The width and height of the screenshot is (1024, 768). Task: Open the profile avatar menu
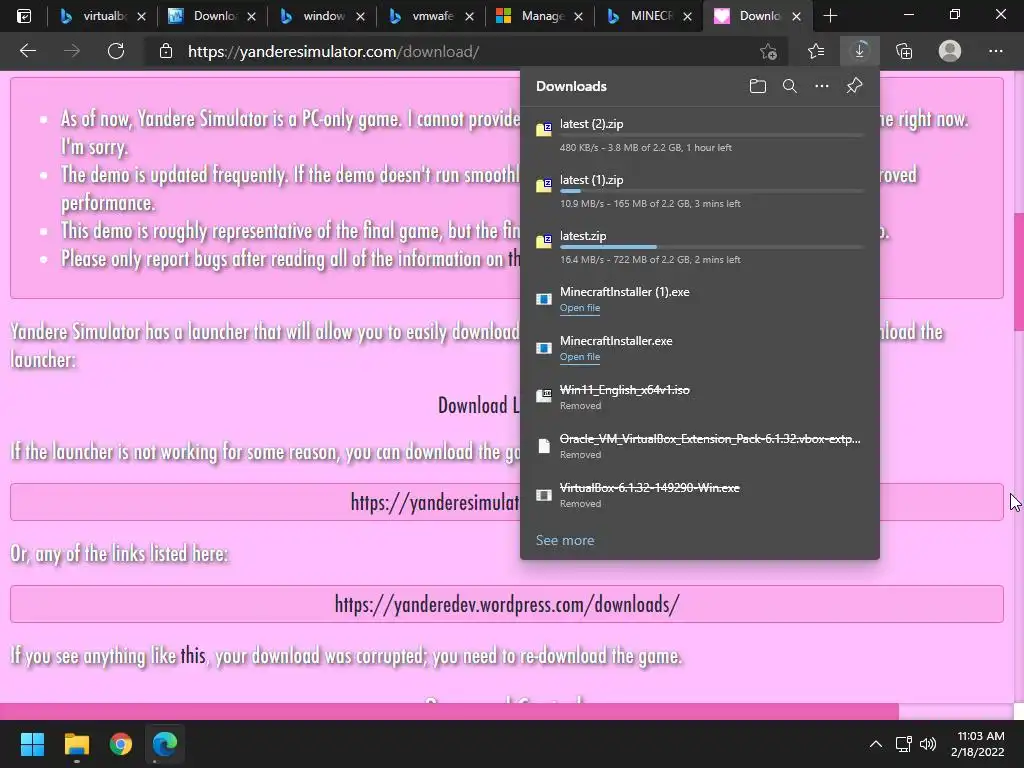[x=950, y=51]
